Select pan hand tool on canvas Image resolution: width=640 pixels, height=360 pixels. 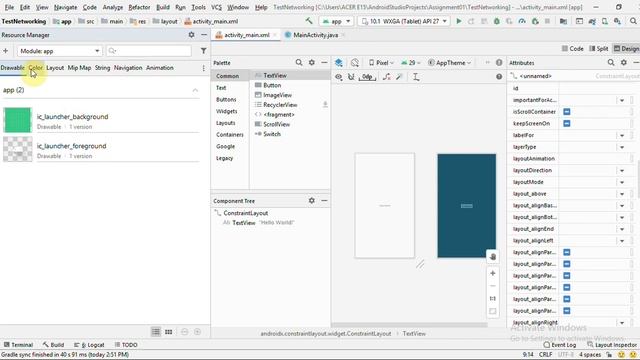click(493, 256)
